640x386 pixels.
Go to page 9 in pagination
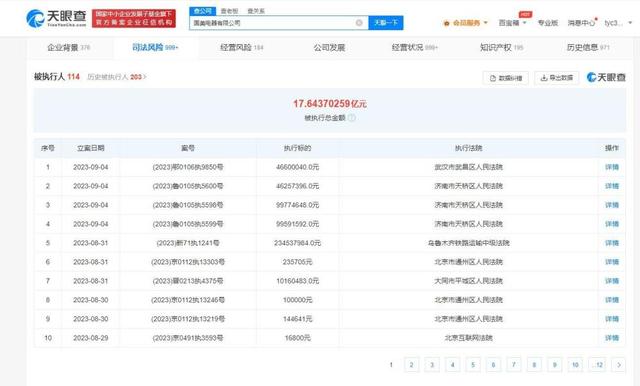pyautogui.click(x=554, y=364)
